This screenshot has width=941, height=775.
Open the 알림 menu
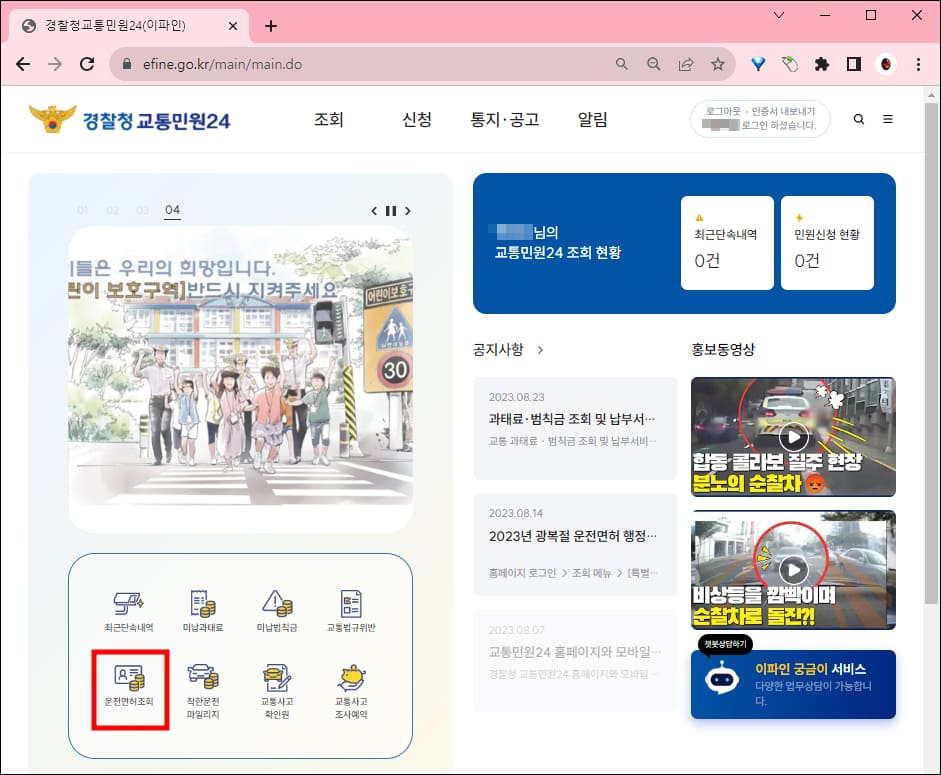click(592, 119)
